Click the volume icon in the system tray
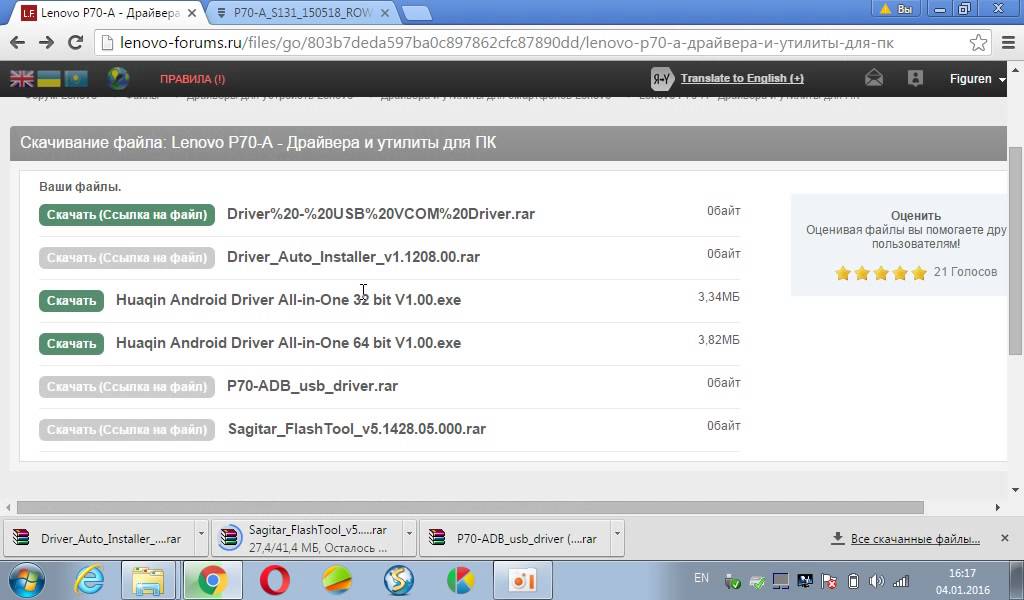 point(876,580)
